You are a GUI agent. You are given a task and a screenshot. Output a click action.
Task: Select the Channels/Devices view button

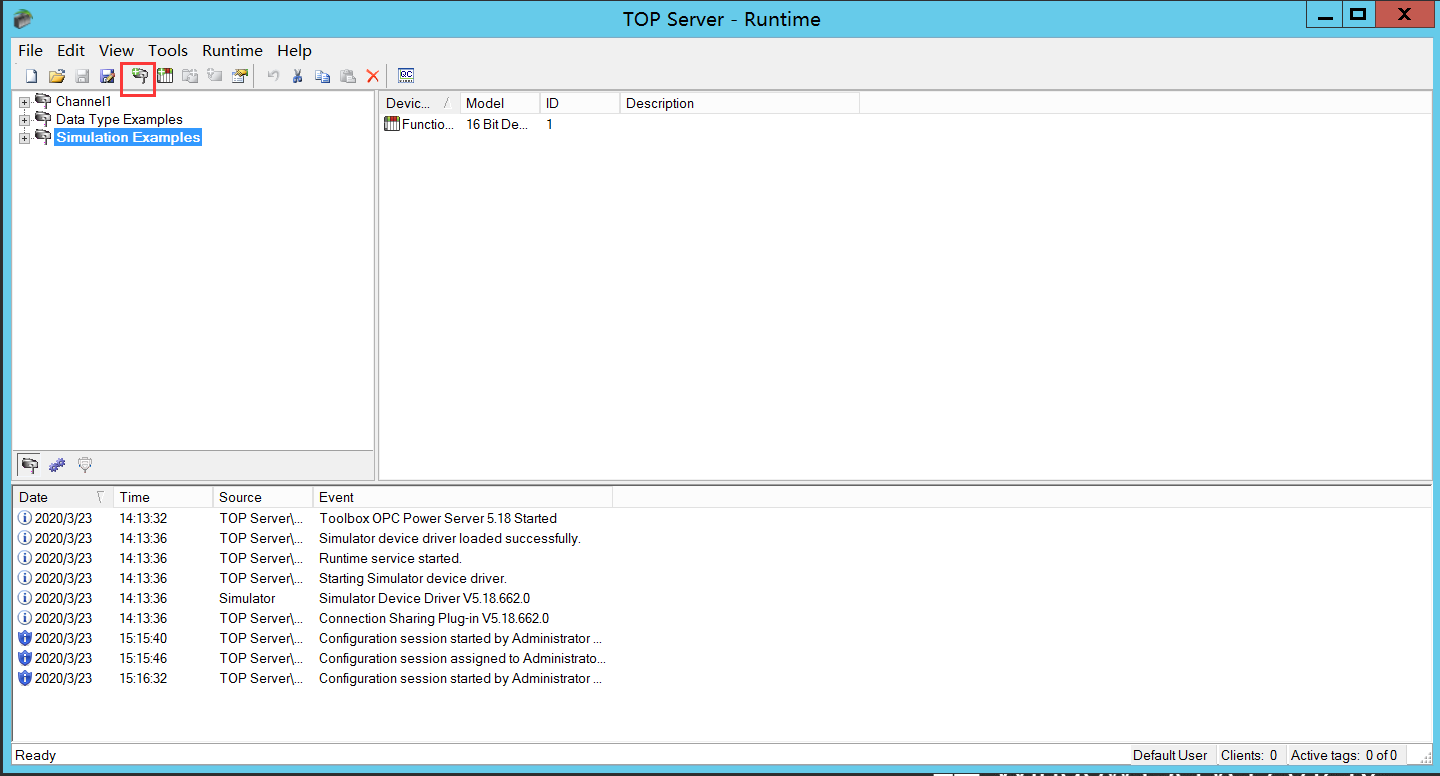pos(30,465)
